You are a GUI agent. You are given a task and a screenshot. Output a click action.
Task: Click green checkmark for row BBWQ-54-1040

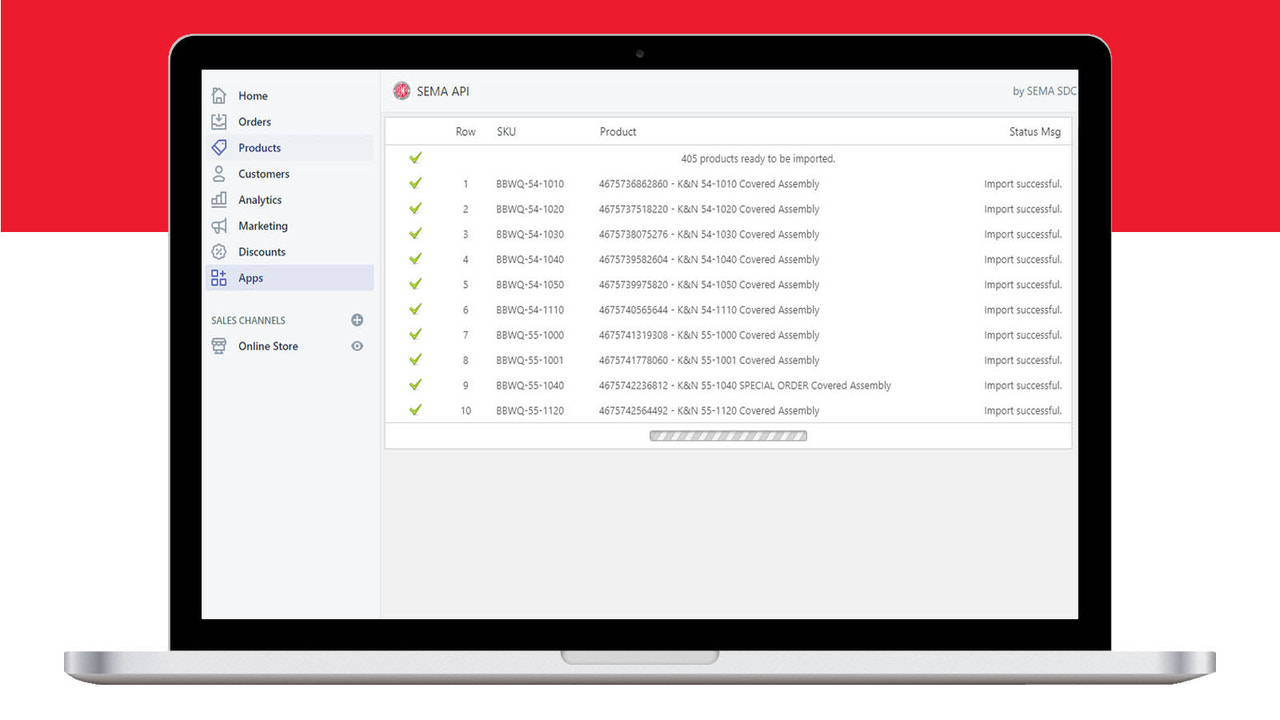[x=415, y=258]
